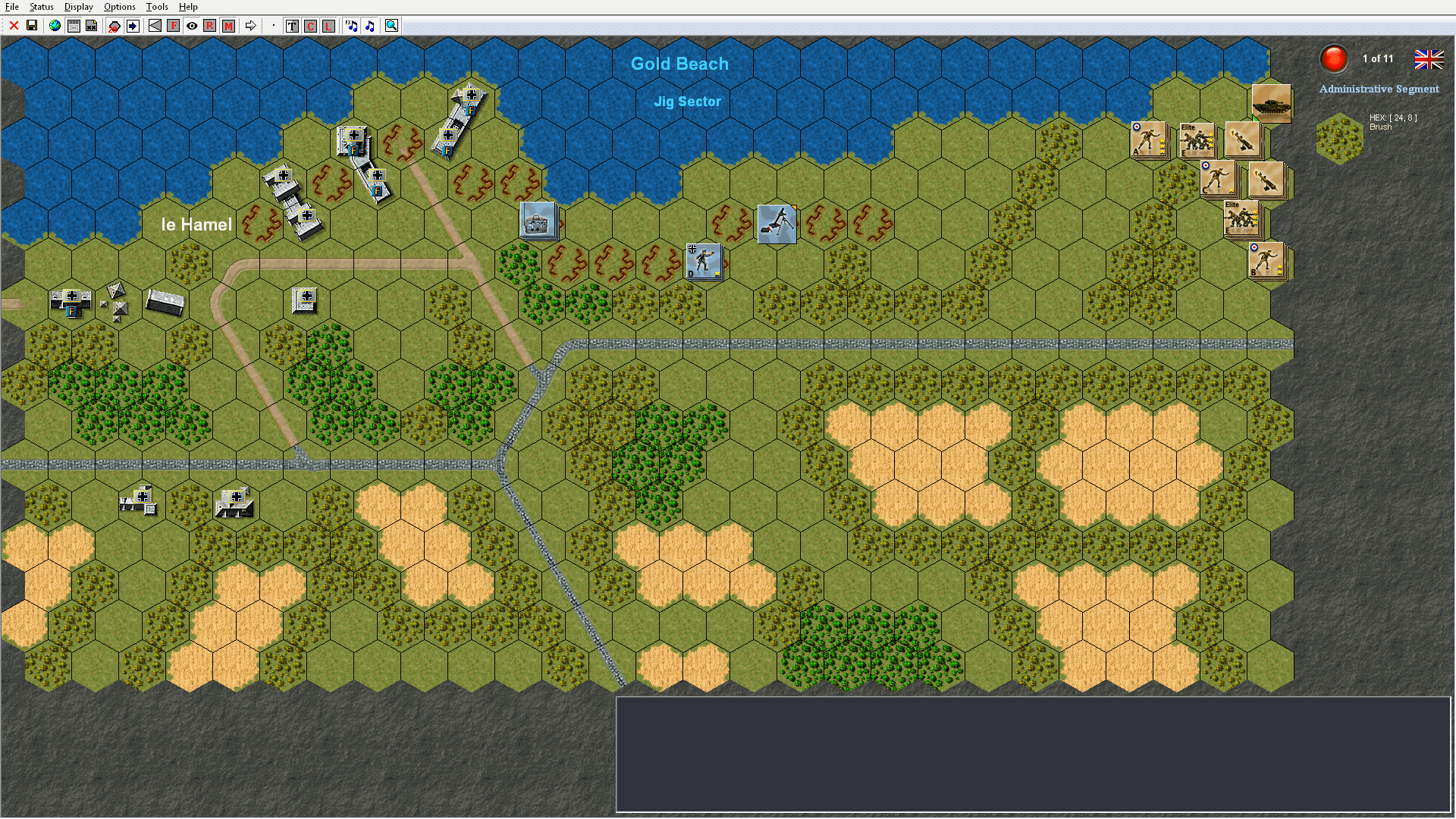The height and width of the screenshot is (819, 1456).
Task: Toggle music with the blue note icon
Action: 370,26
